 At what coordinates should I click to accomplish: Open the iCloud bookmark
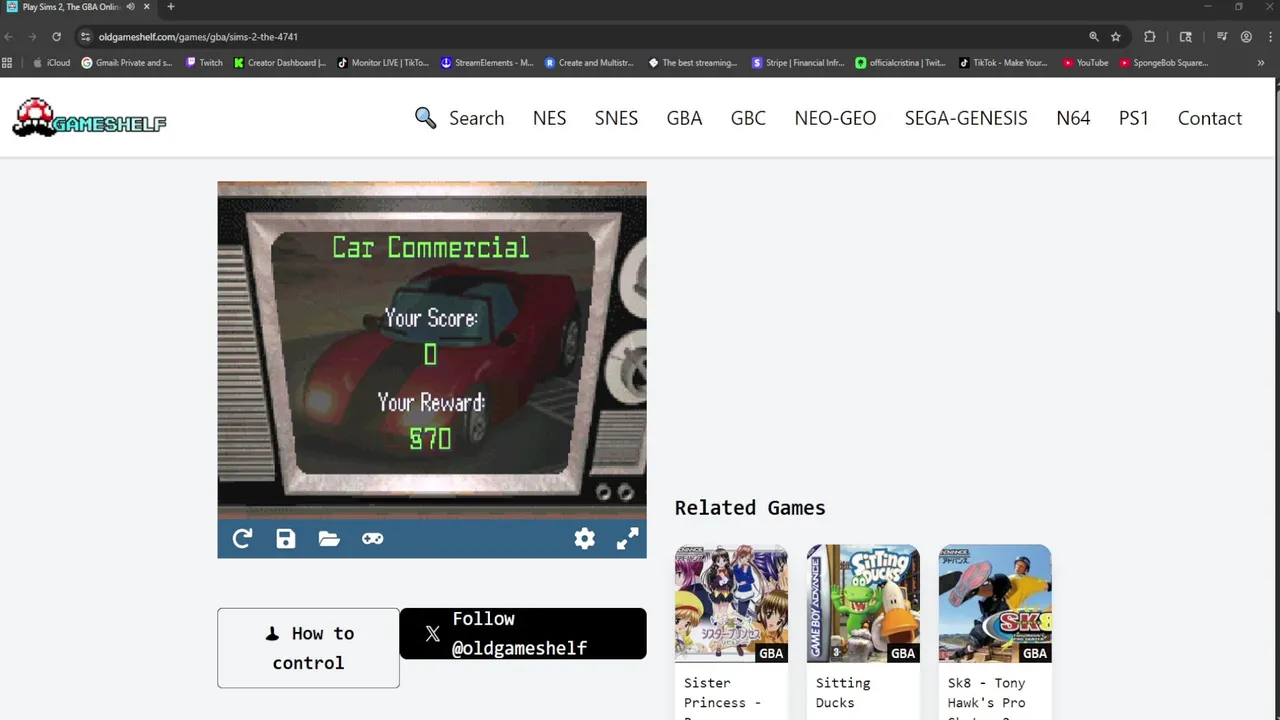[x=52, y=63]
